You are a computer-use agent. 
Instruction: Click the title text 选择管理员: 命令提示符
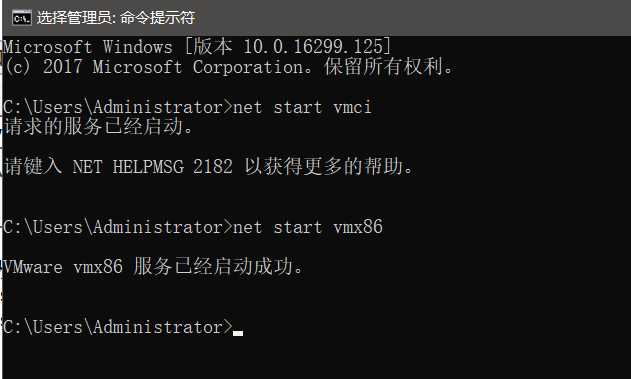pyautogui.click(x=116, y=18)
